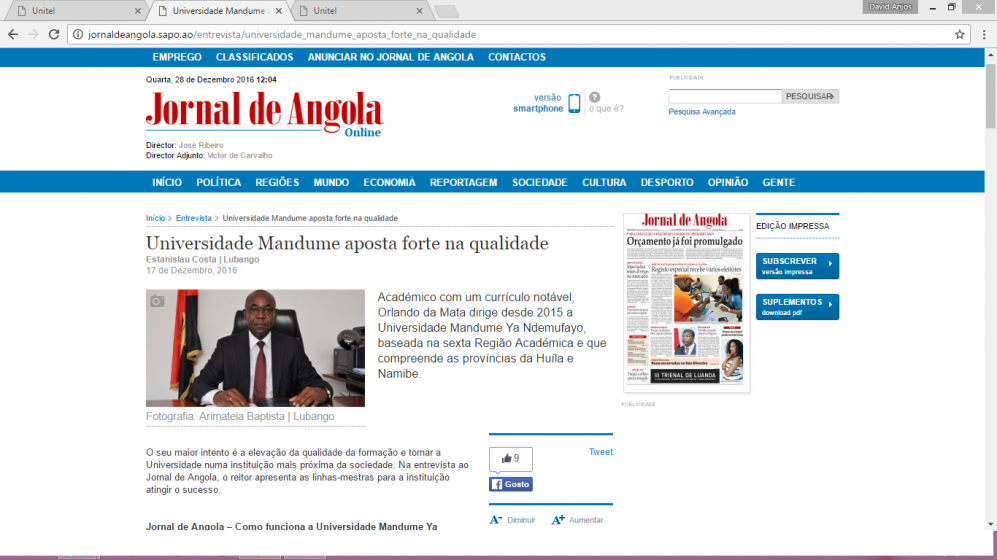This screenshot has width=997, height=560.
Task: Open ANUNCIAR NO JORNAL DE ANGOLA
Action: click(x=390, y=57)
